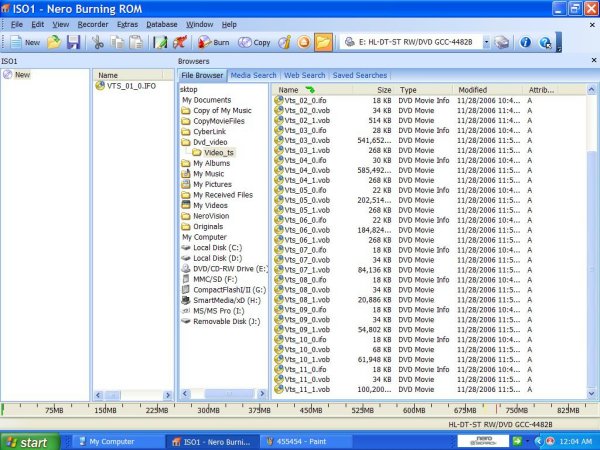Screen dimensions: 600x450
Task: Switch to the Media Search tab
Action: point(253,75)
